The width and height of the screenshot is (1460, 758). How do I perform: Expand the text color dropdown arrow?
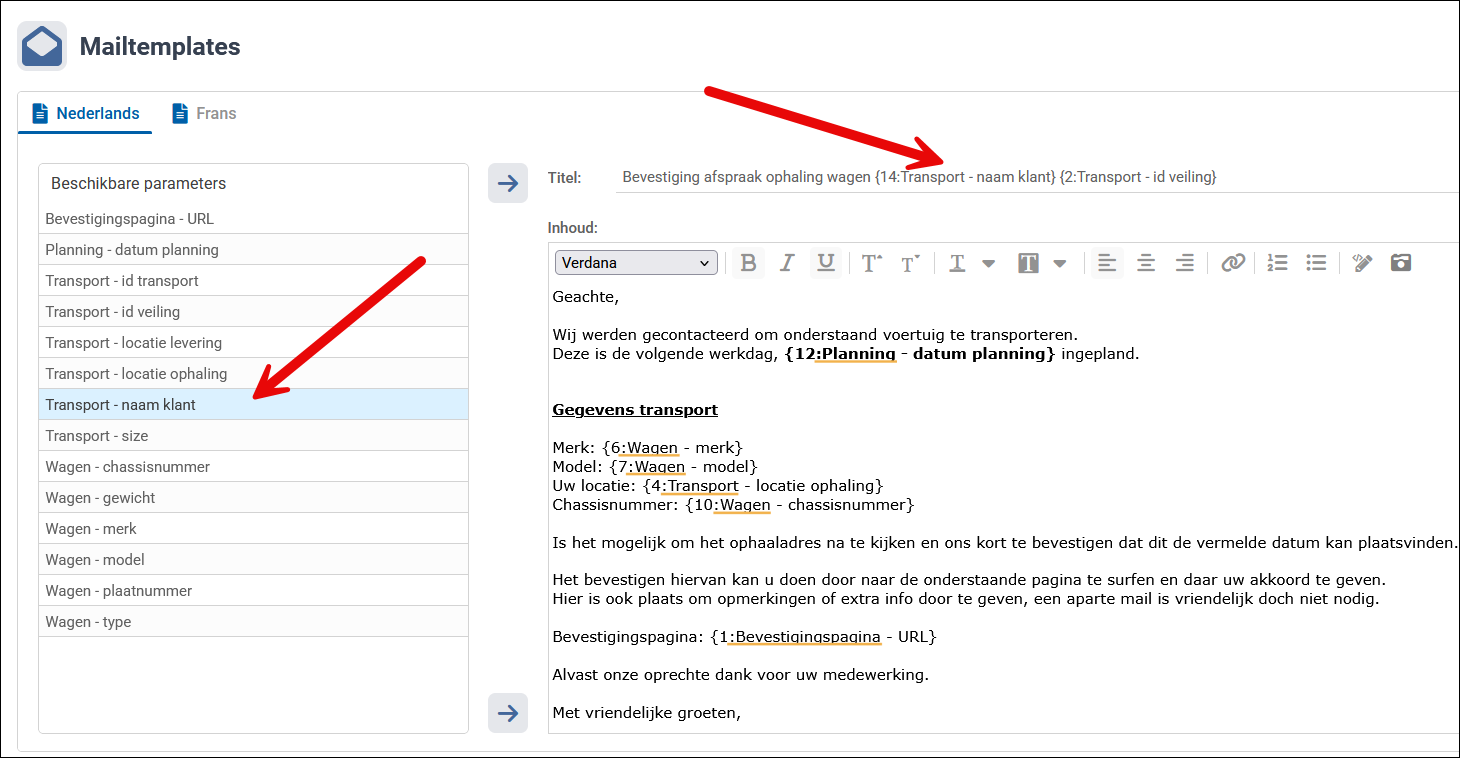(x=989, y=264)
